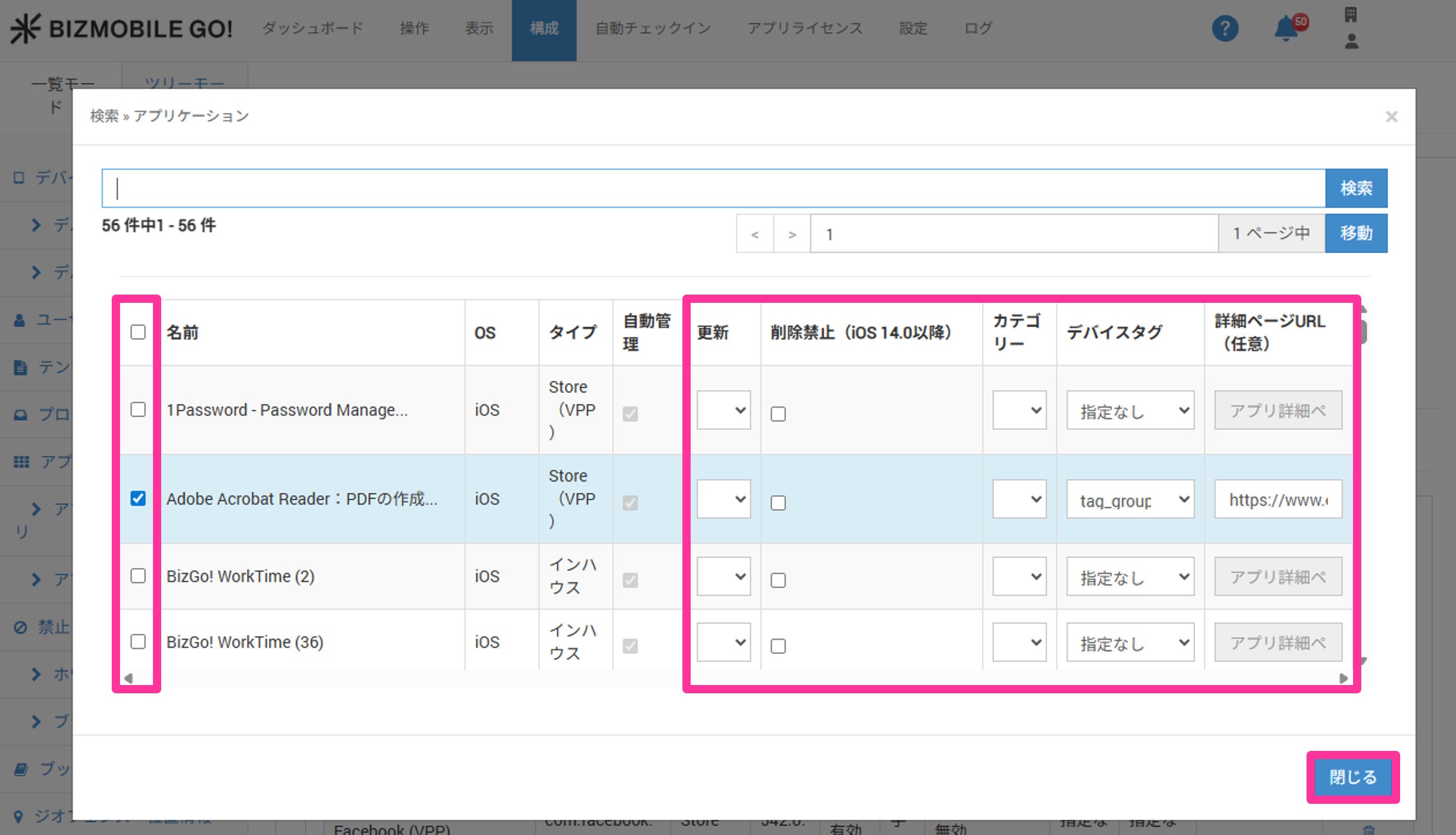
Task: Open the 構成 menu tab
Action: 544,28
